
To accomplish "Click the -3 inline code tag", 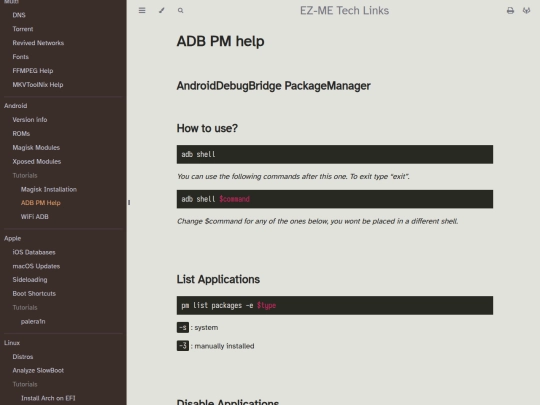I will pyautogui.click(x=183, y=346).
